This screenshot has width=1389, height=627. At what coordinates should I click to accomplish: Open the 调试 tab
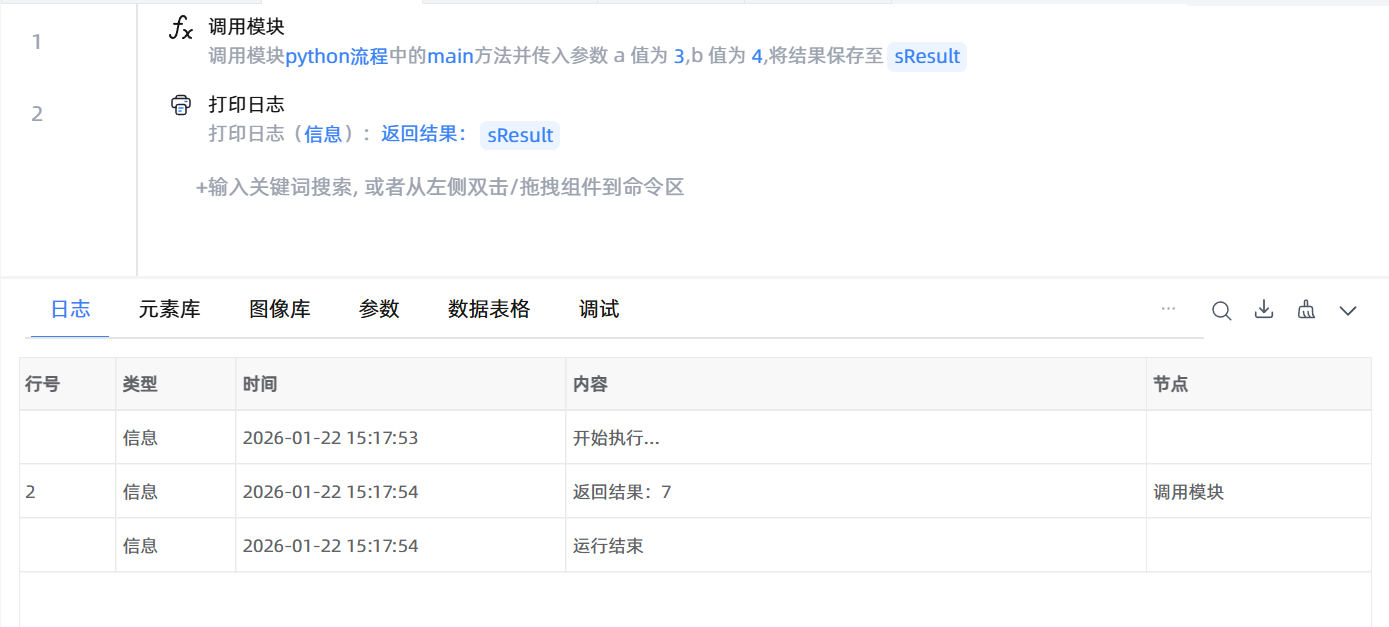[599, 310]
